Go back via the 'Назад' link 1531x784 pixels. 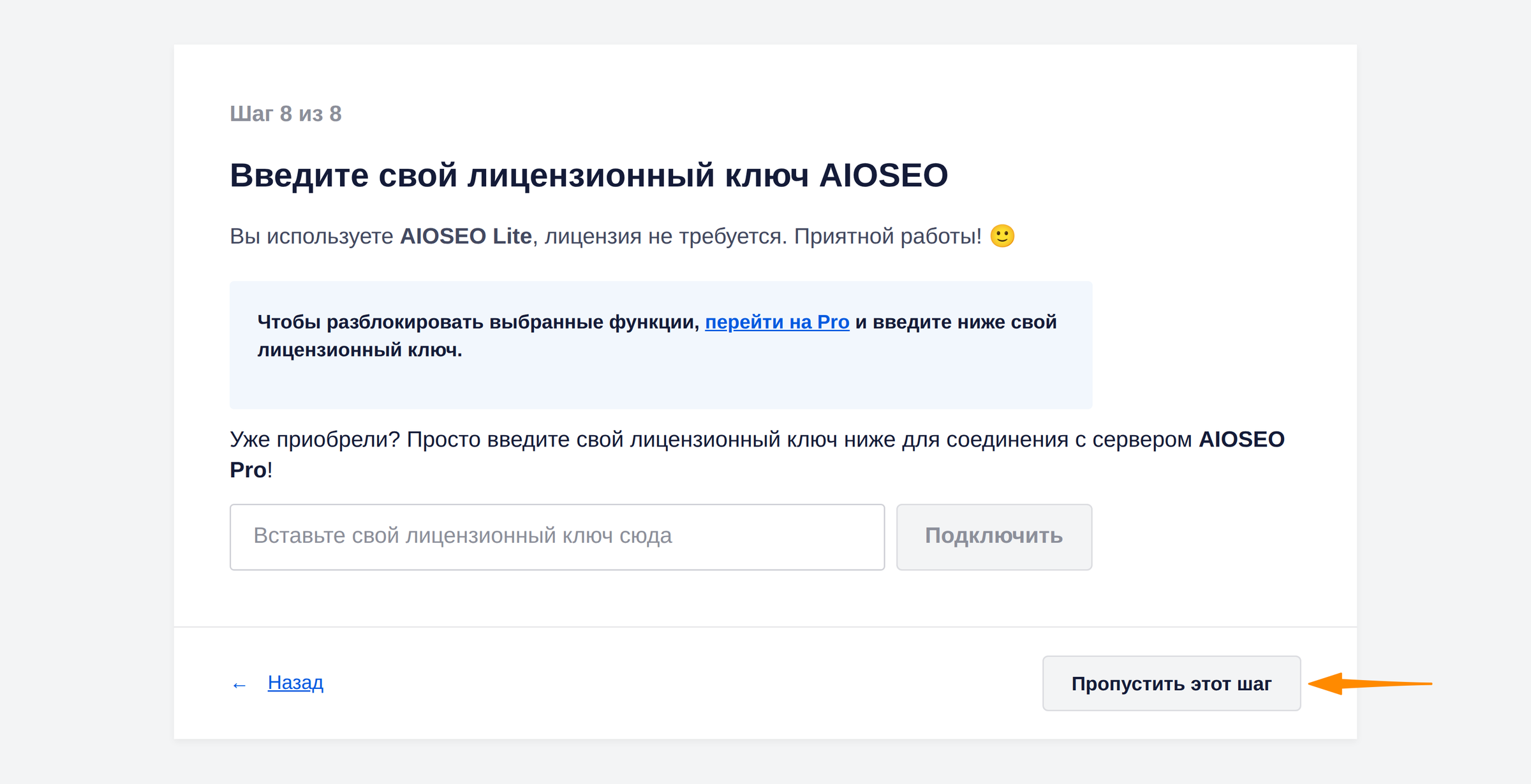[295, 683]
